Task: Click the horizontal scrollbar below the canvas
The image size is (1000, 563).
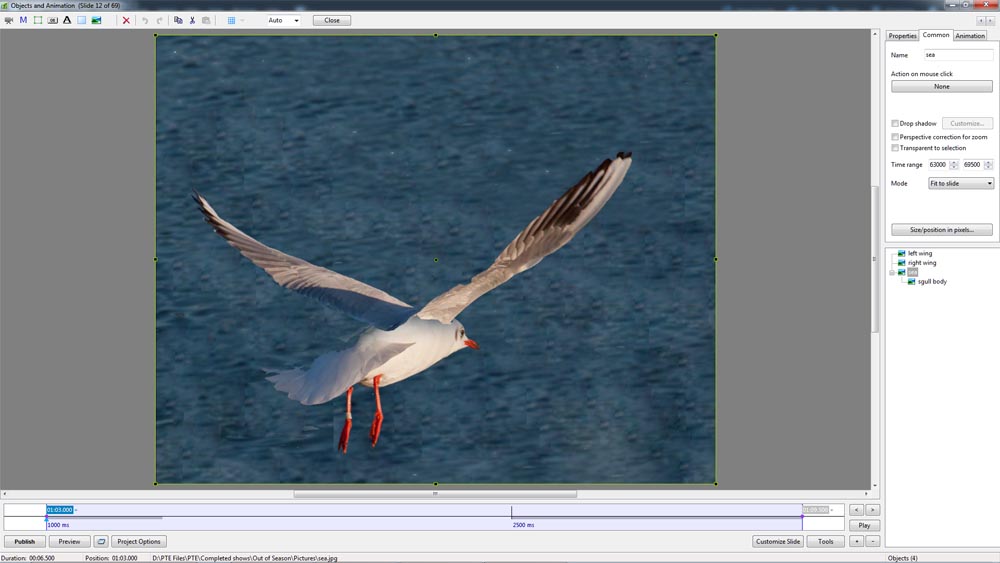Action: [x=435, y=494]
